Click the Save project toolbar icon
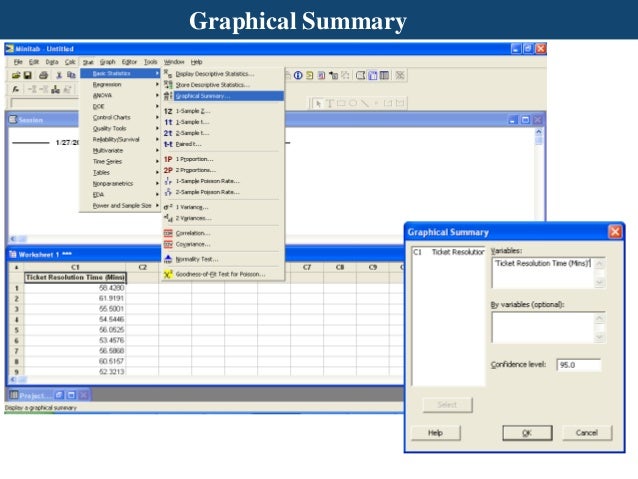The height and width of the screenshot is (479, 638). 28,75
